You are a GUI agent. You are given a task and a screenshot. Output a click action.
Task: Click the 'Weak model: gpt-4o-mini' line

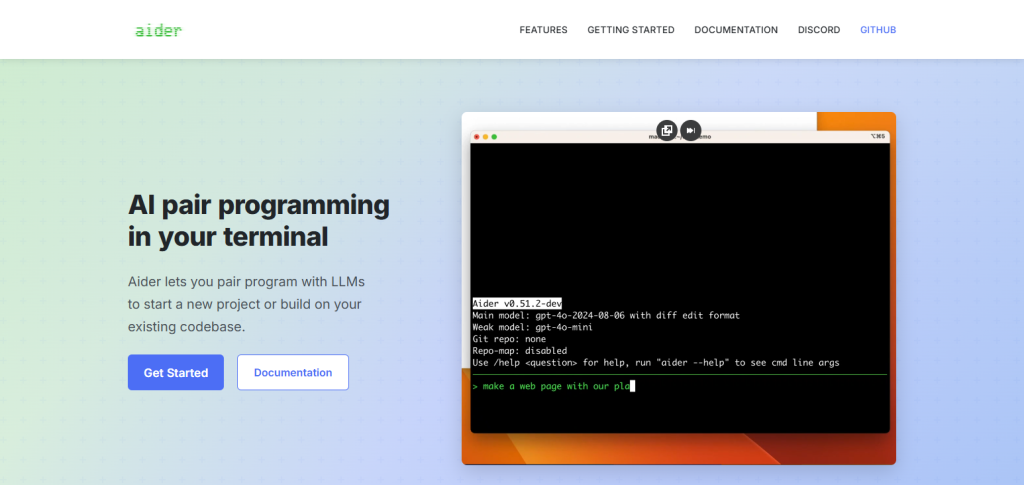tap(532, 327)
